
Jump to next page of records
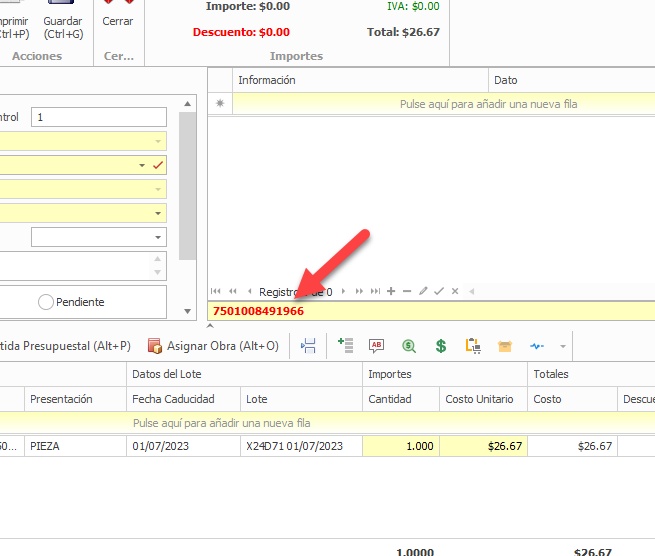point(359,291)
